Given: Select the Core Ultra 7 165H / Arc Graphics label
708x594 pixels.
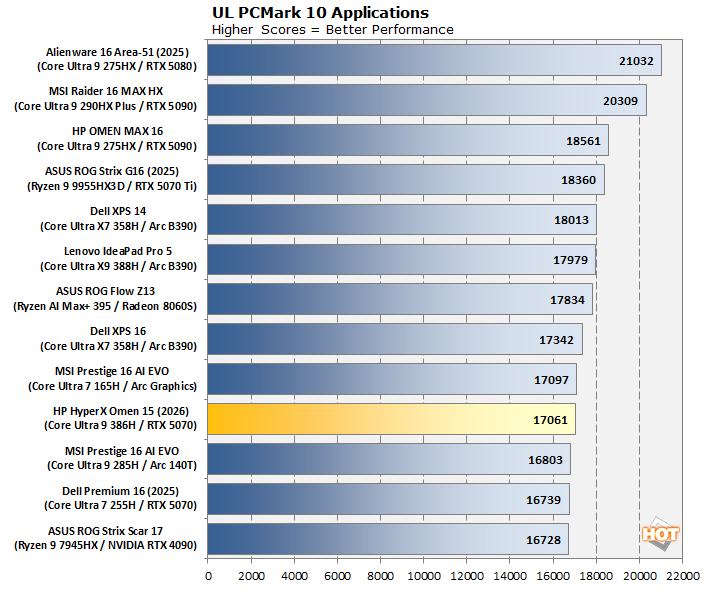Looking at the screenshot, I should pyautogui.click(x=112, y=386).
